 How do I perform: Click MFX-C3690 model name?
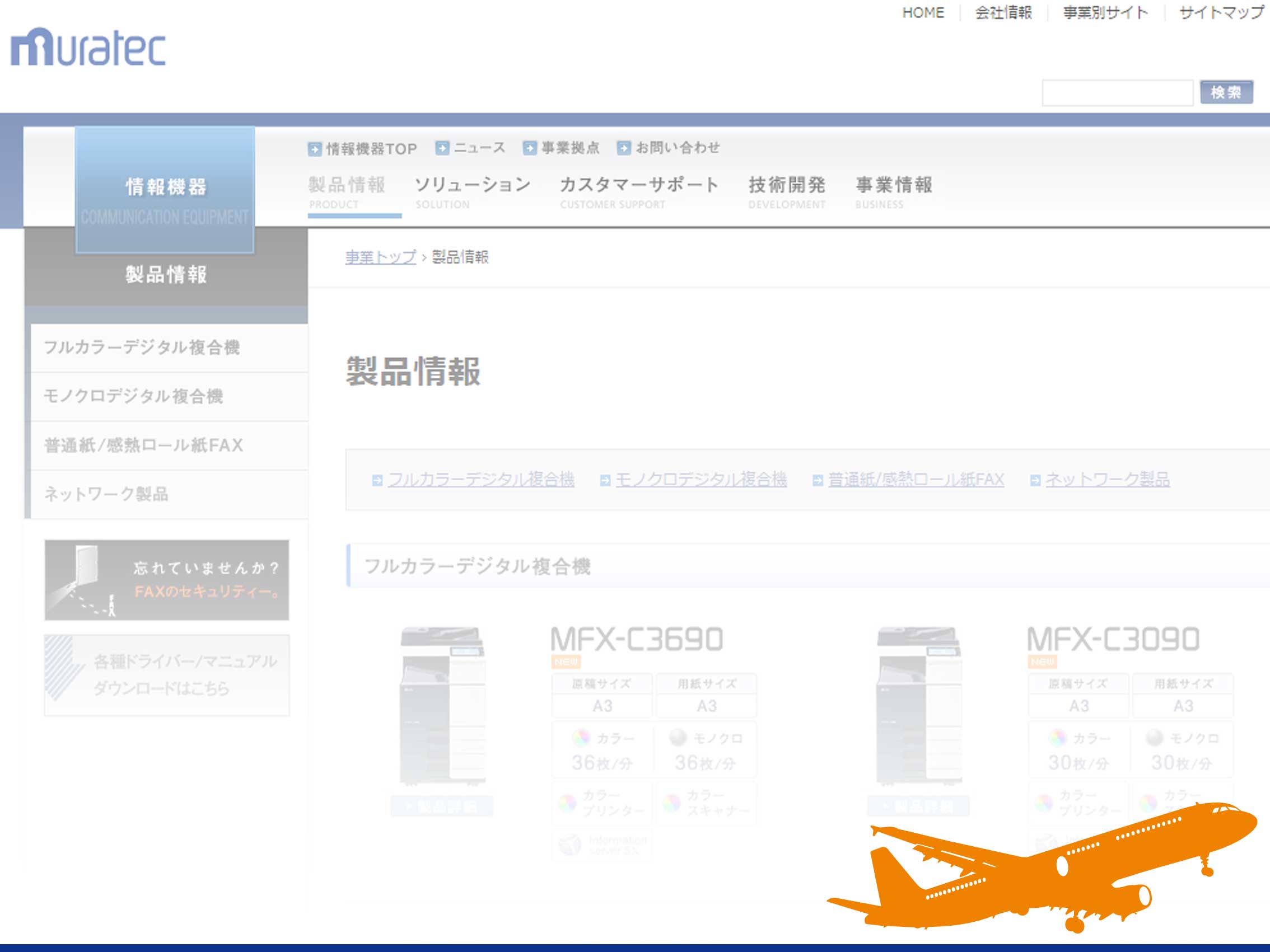(x=637, y=639)
